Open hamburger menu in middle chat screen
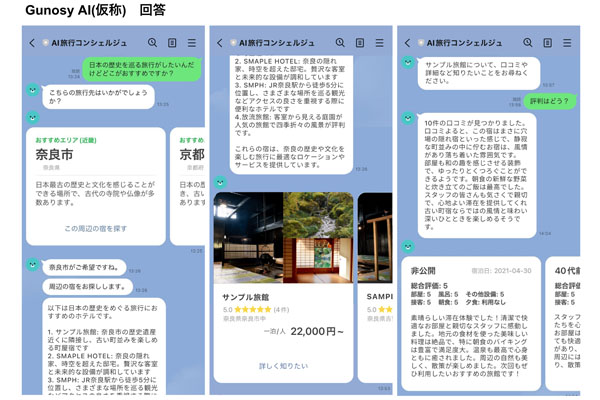 pyautogui.click(x=379, y=43)
